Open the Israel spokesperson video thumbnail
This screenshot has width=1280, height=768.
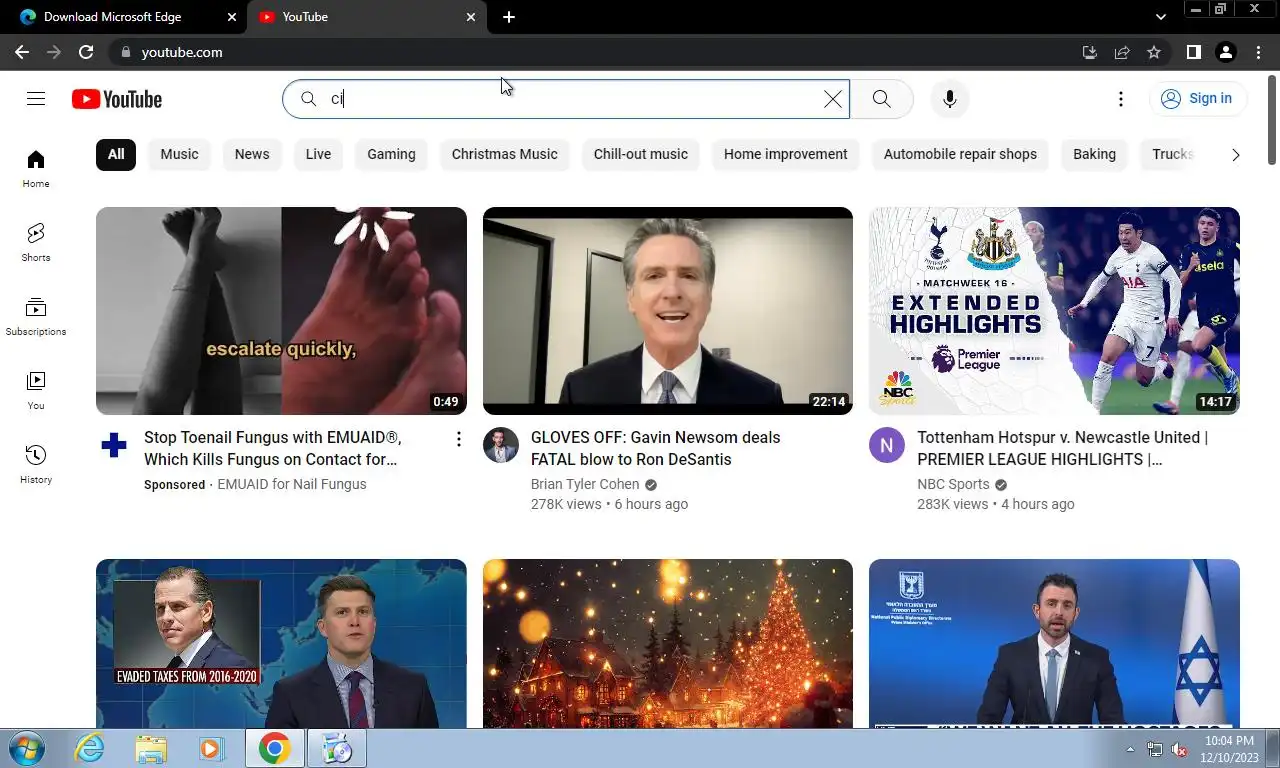tap(1054, 643)
